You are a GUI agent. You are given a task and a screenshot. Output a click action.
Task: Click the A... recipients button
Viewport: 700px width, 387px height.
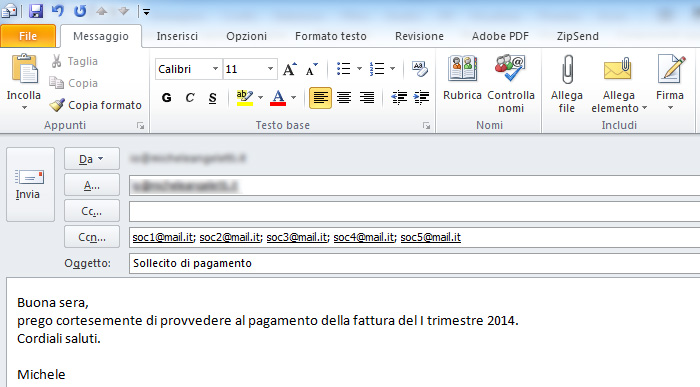pos(92,185)
